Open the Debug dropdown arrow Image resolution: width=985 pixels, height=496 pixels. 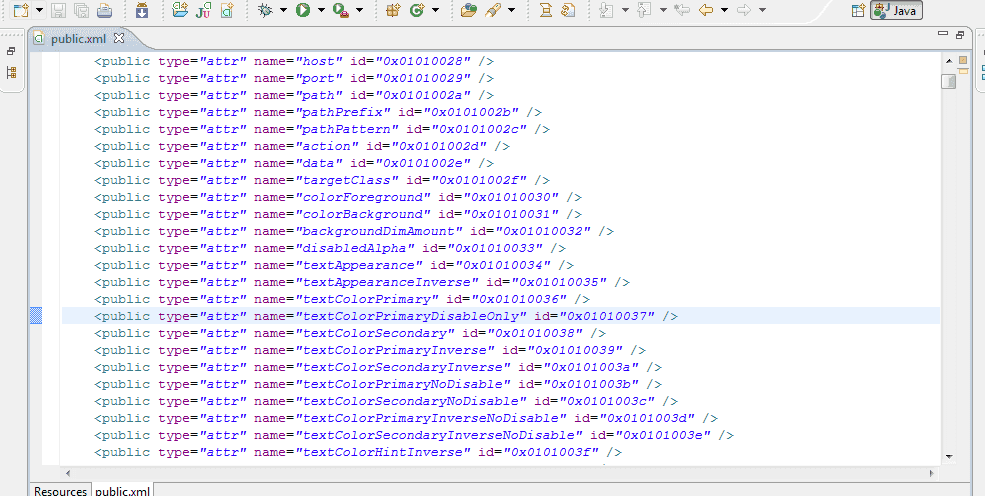(x=283, y=10)
